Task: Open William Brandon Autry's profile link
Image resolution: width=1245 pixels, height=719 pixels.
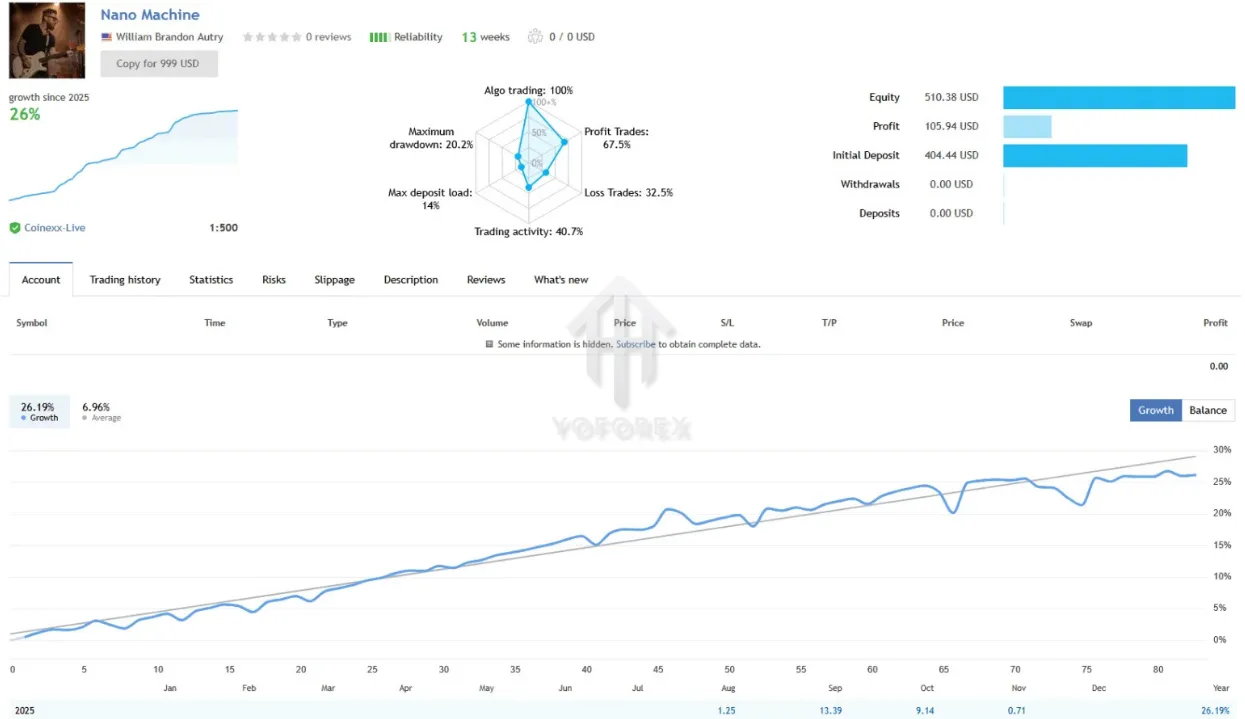Action: 169,37
